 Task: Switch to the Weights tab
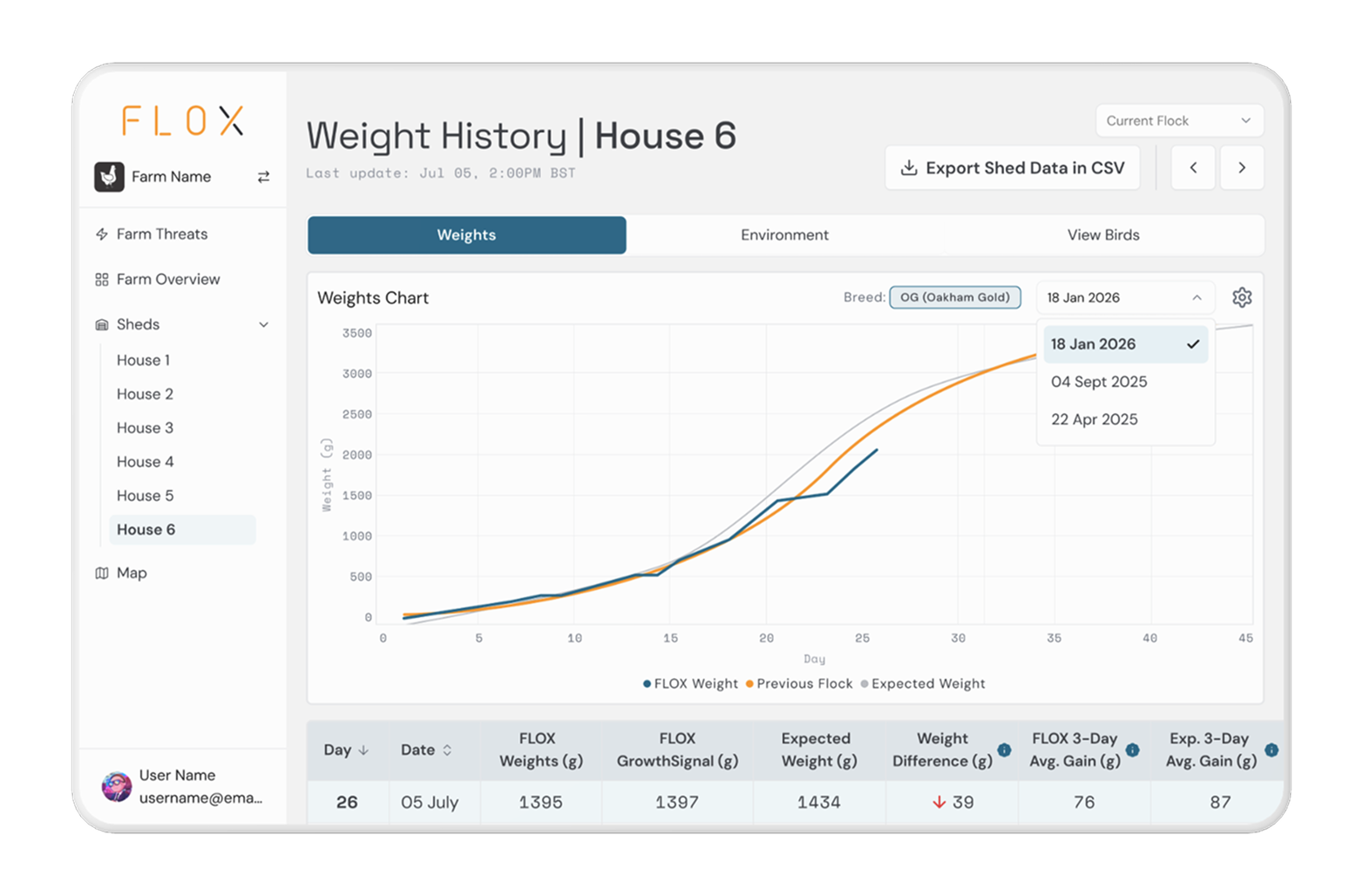pos(466,234)
